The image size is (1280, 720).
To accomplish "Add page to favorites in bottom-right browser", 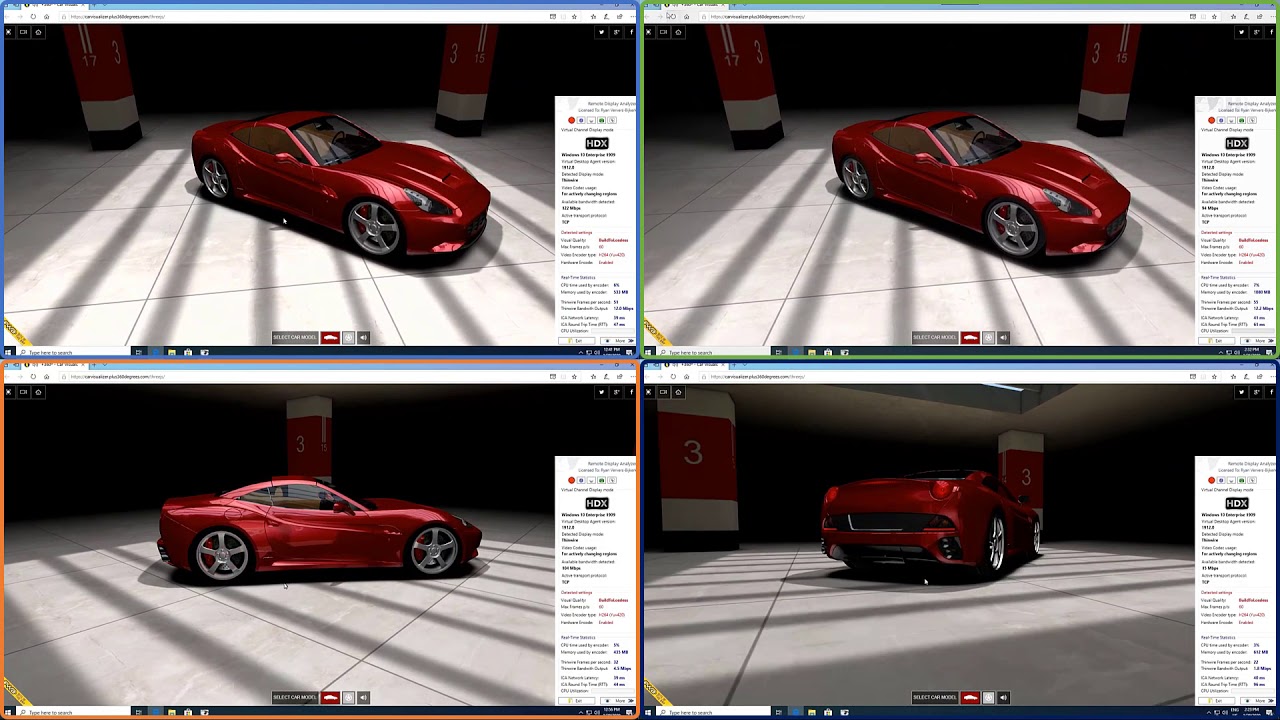I will click(1214, 376).
